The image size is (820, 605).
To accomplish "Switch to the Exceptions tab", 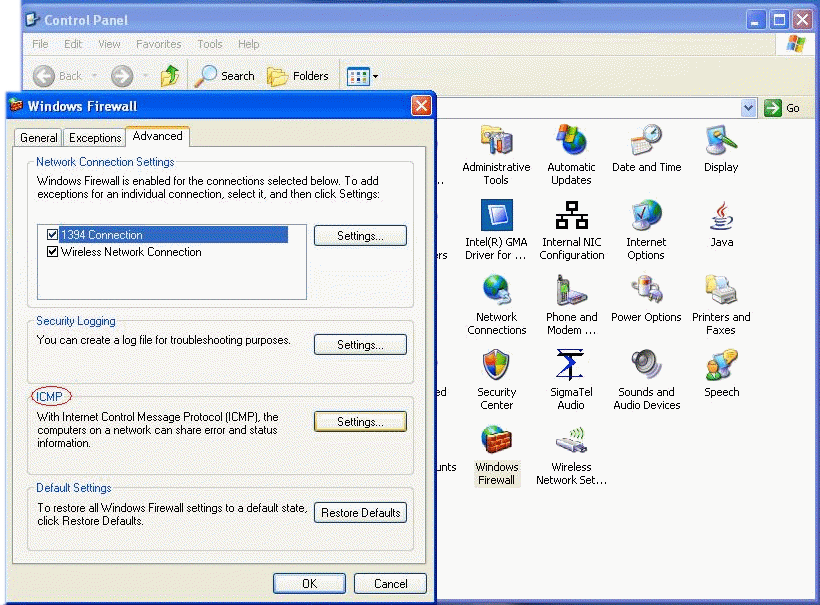I will [95, 138].
